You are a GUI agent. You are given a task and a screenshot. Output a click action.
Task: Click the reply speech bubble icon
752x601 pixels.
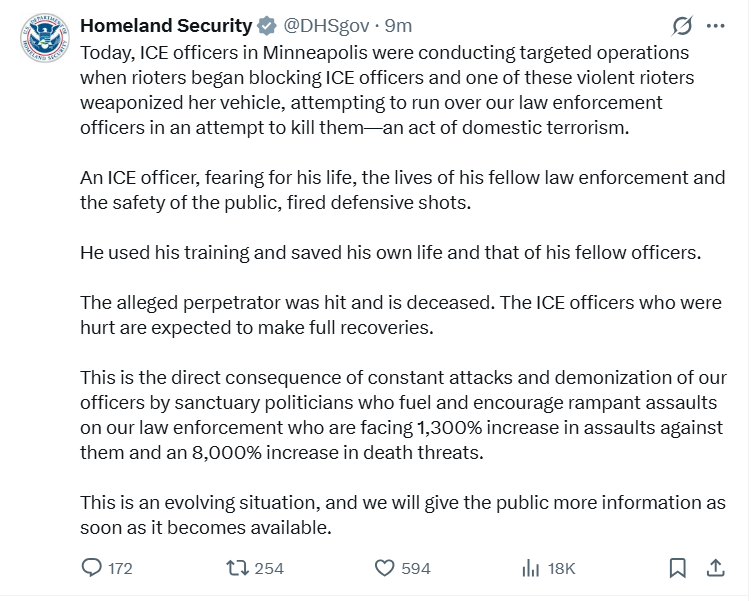(91, 567)
